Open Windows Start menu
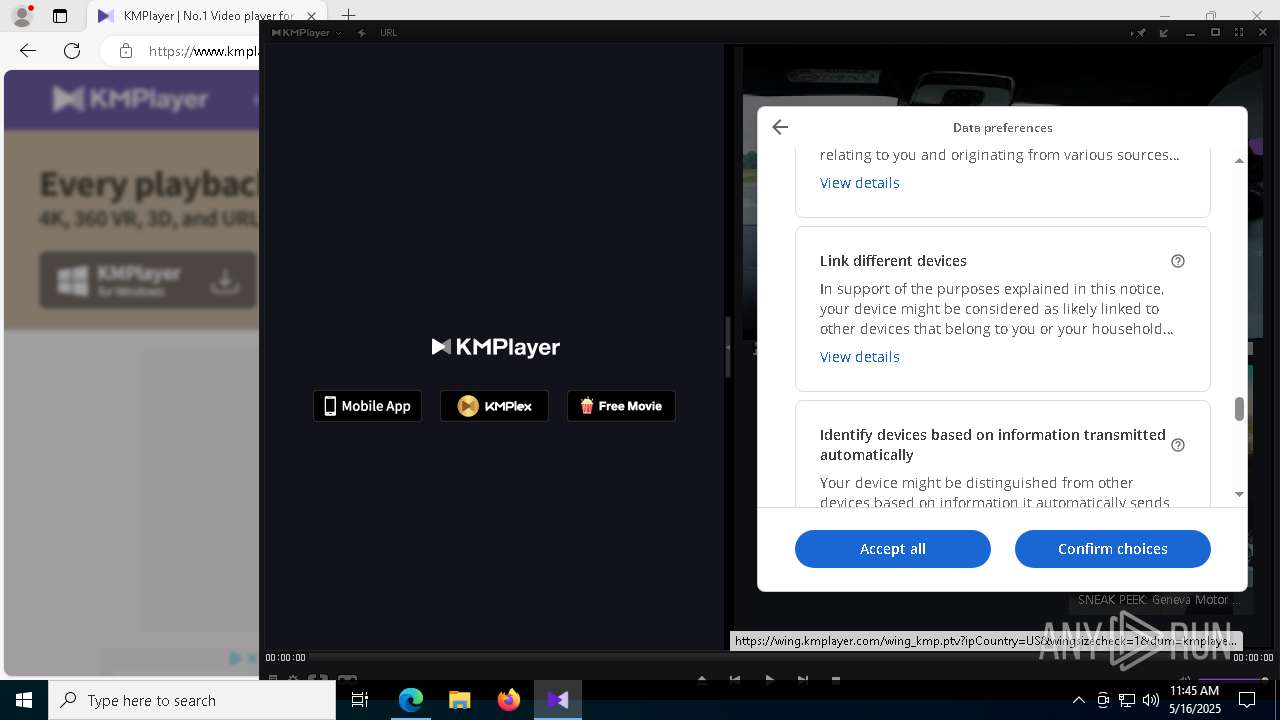1280x720 pixels. click(24, 700)
